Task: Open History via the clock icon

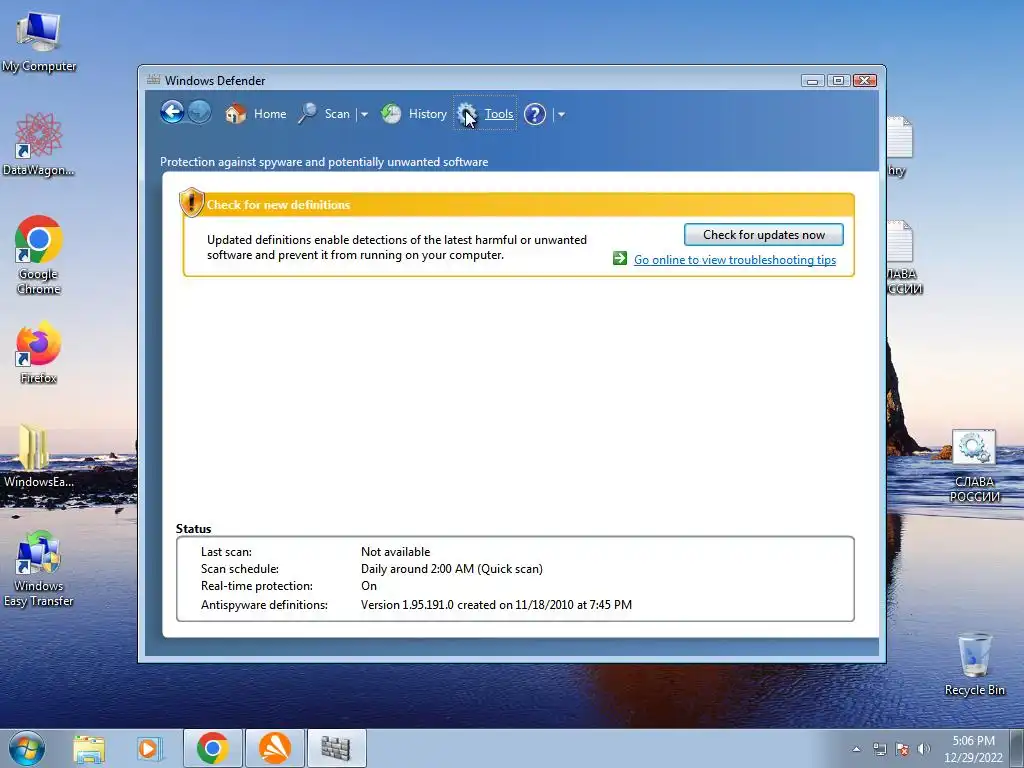Action: [x=391, y=114]
